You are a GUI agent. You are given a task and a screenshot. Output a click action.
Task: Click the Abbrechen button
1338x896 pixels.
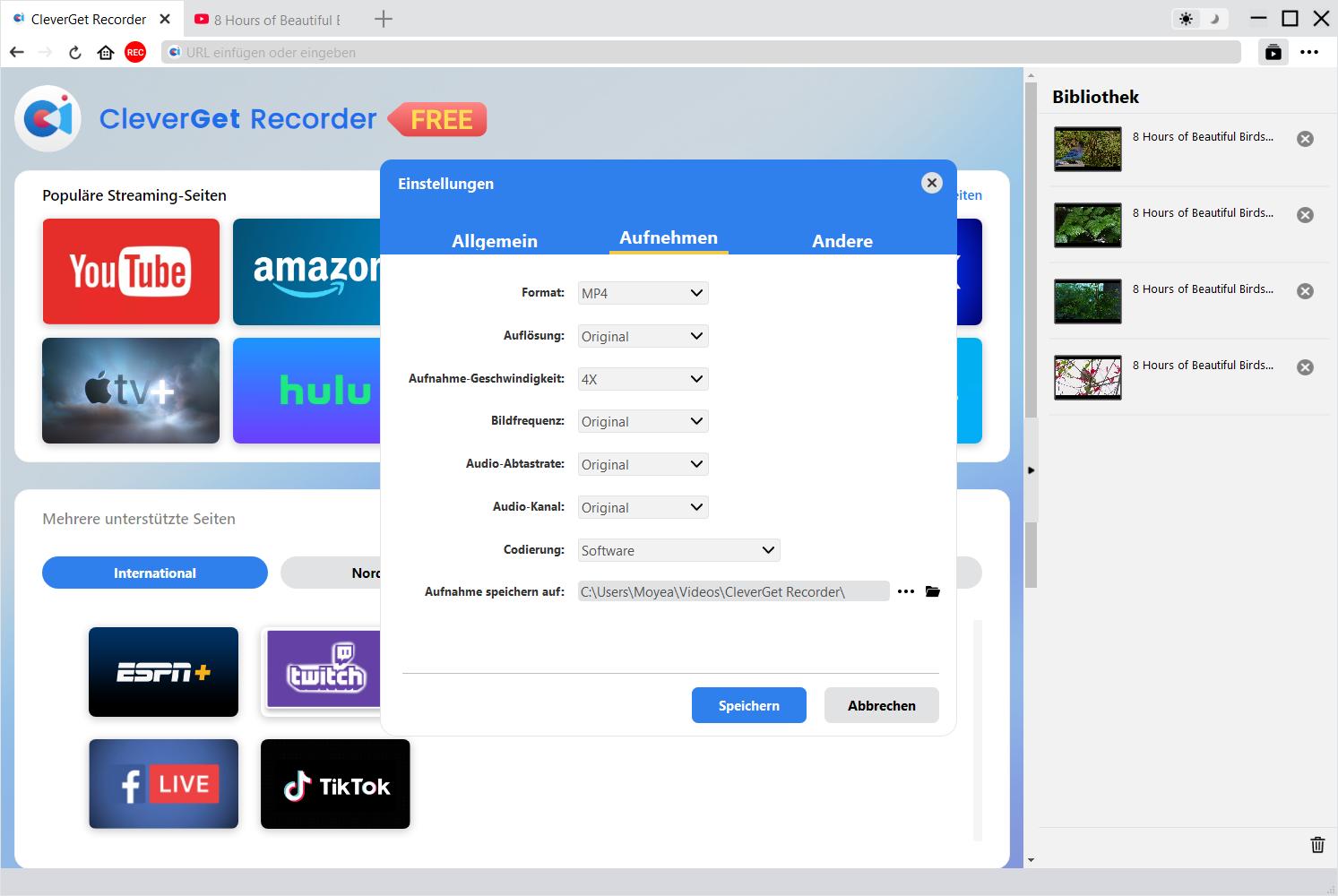(882, 705)
